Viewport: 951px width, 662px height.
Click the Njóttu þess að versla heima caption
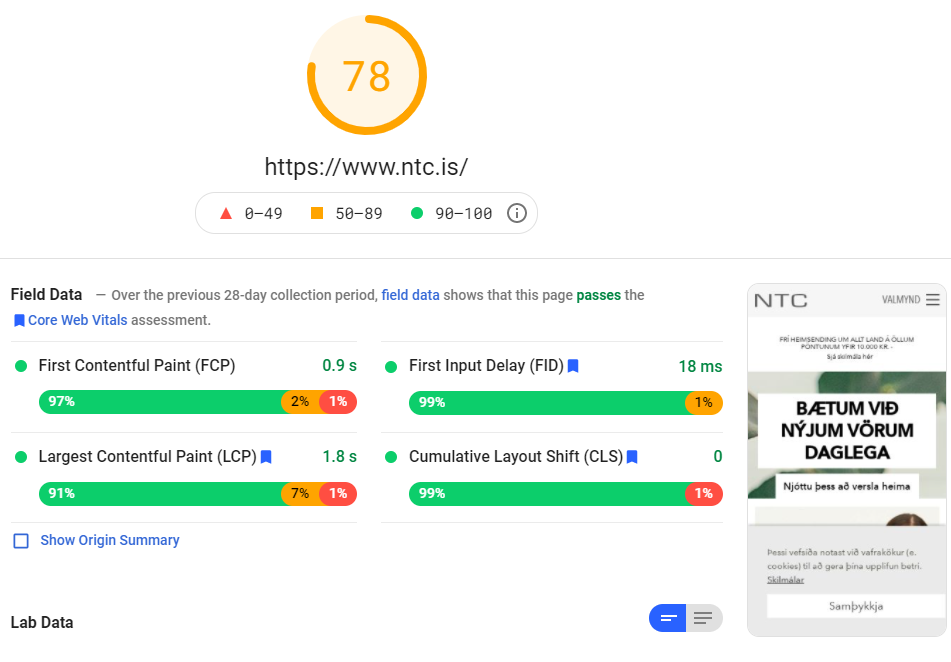tap(847, 487)
